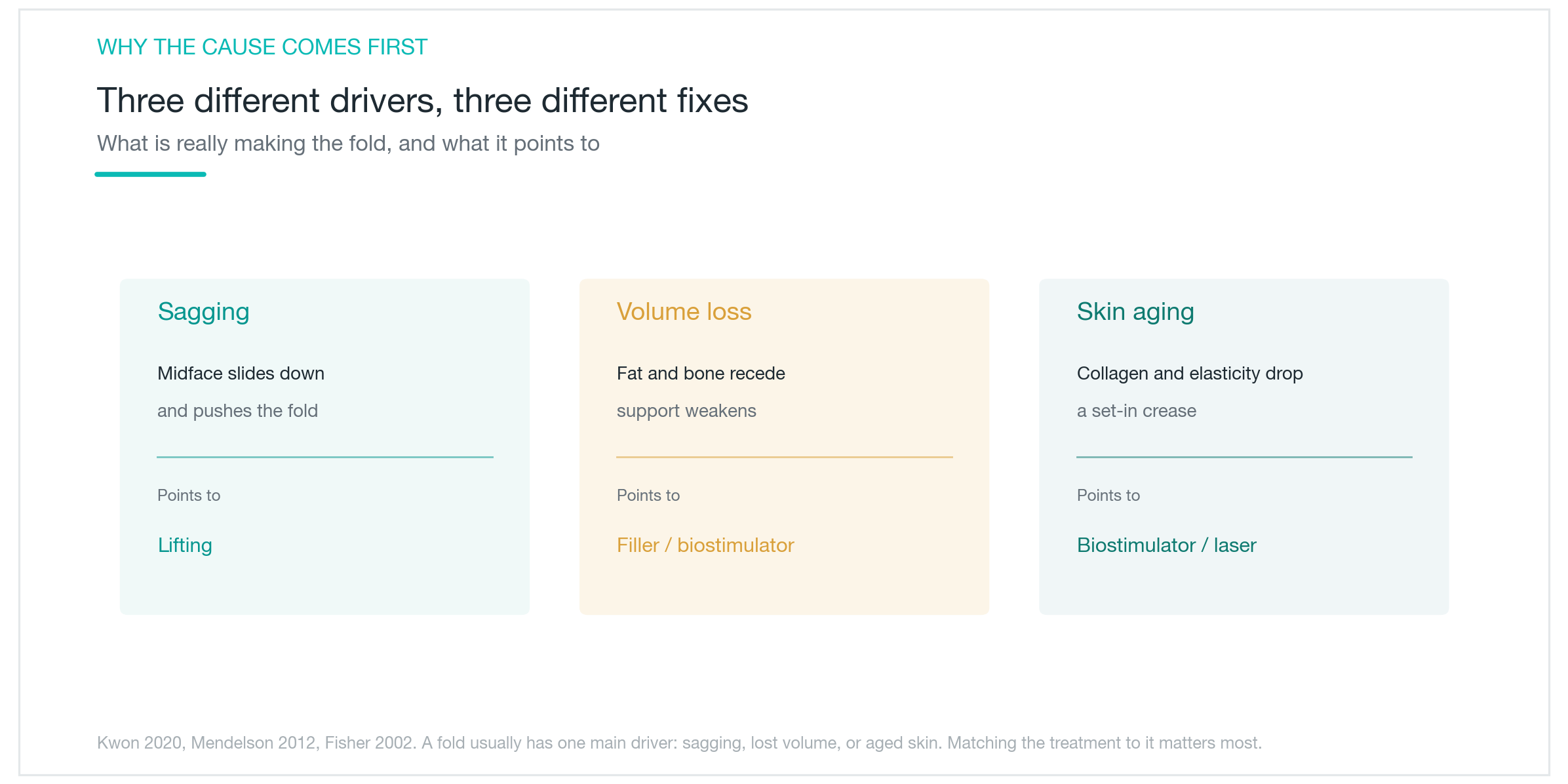Click the orange divider in Volume loss card
Screen dimensions: 1568x784
tap(785, 457)
